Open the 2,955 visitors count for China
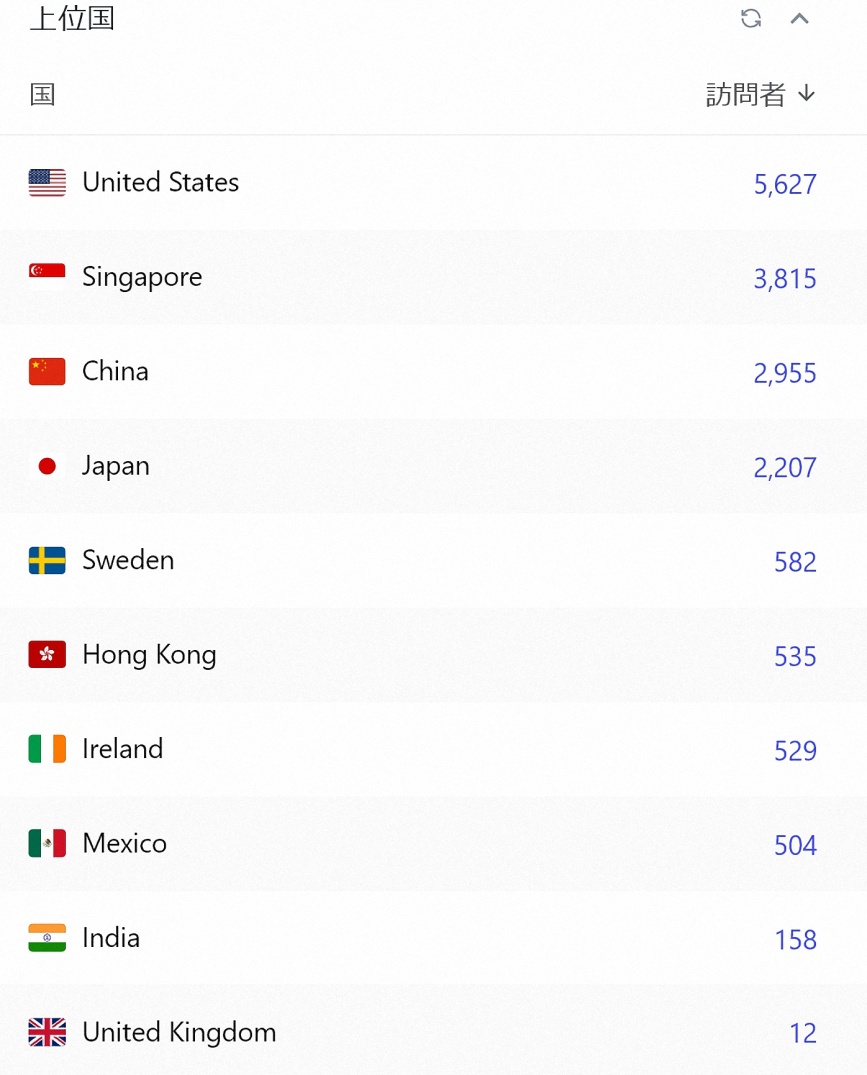 tap(785, 374)
